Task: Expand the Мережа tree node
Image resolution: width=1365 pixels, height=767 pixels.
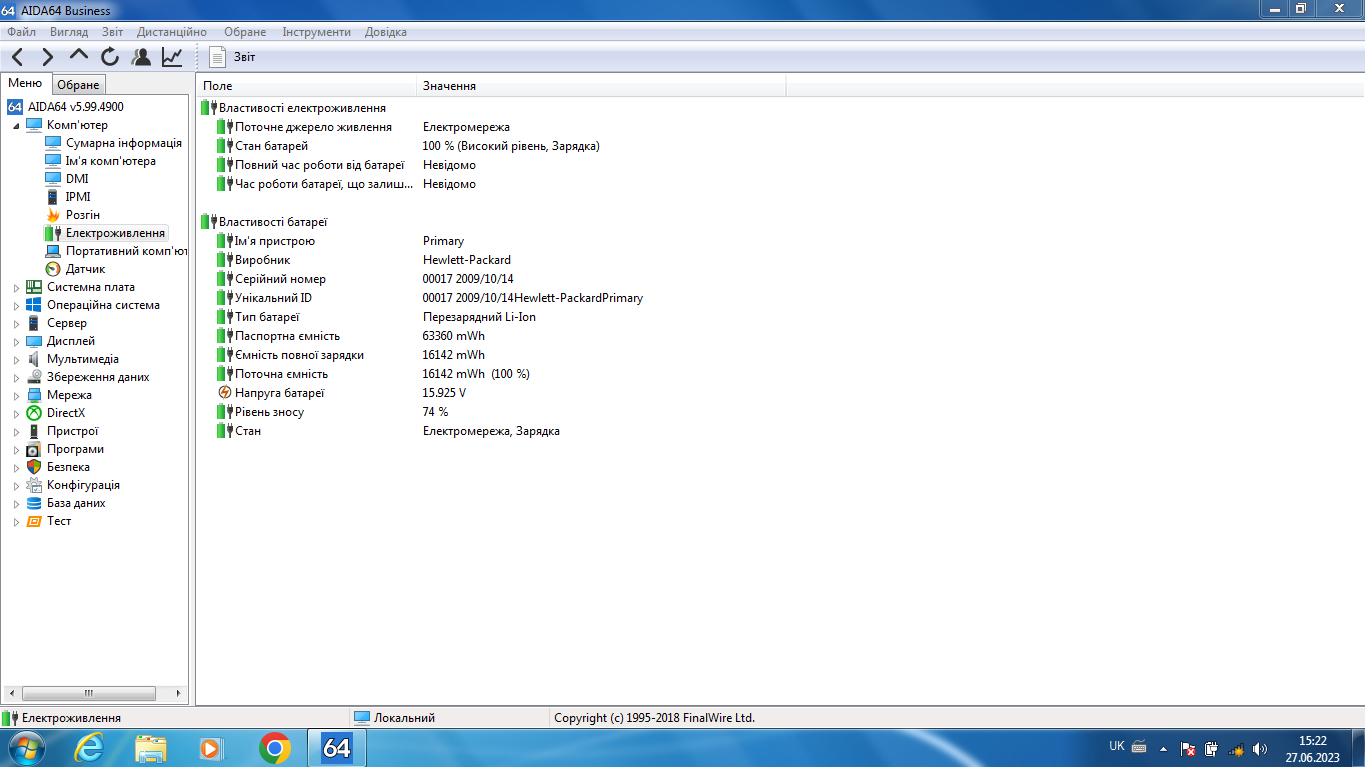Action: (16, 395)
